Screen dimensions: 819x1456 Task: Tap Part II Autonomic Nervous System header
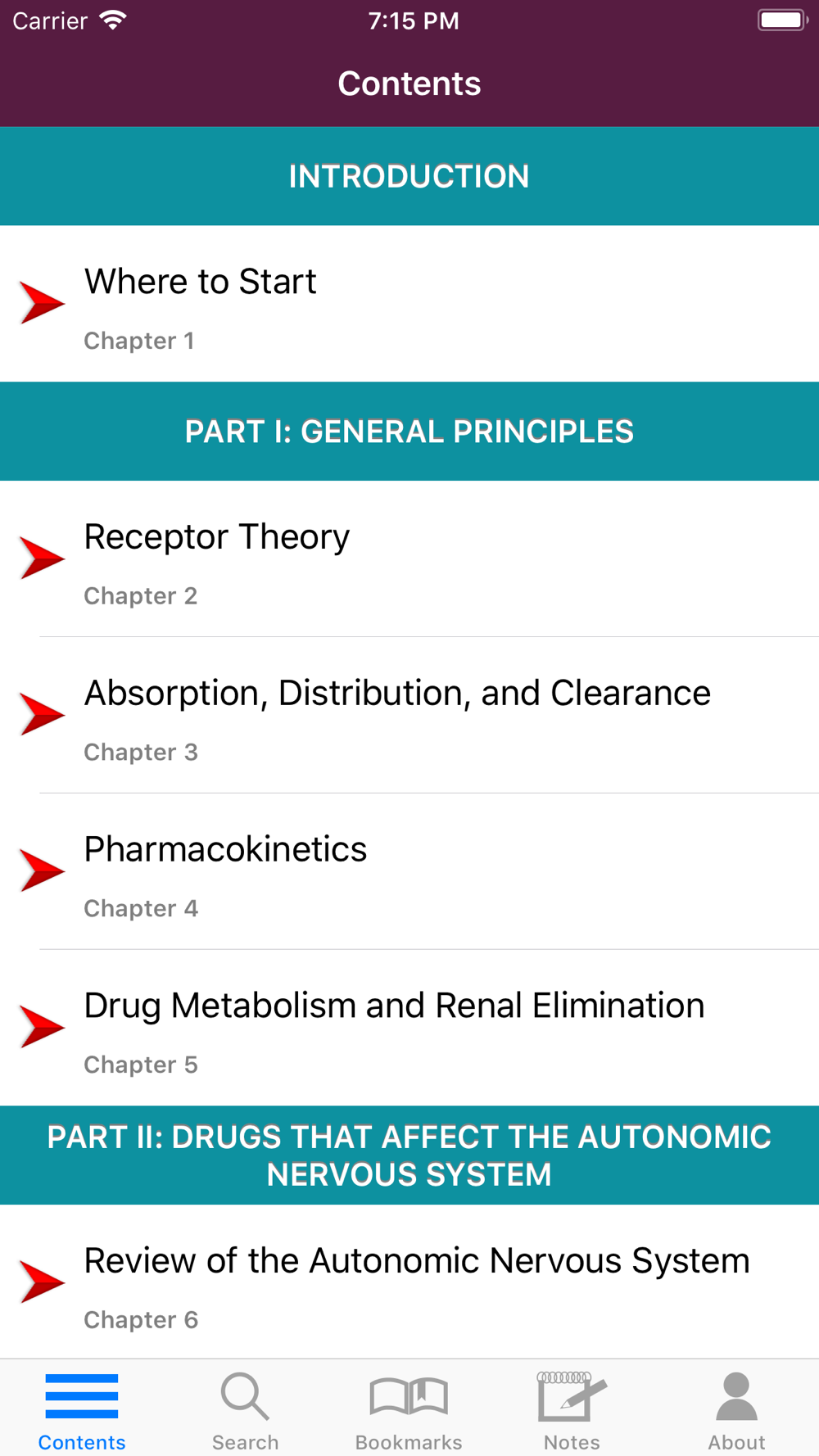[x=409, y=1155]
